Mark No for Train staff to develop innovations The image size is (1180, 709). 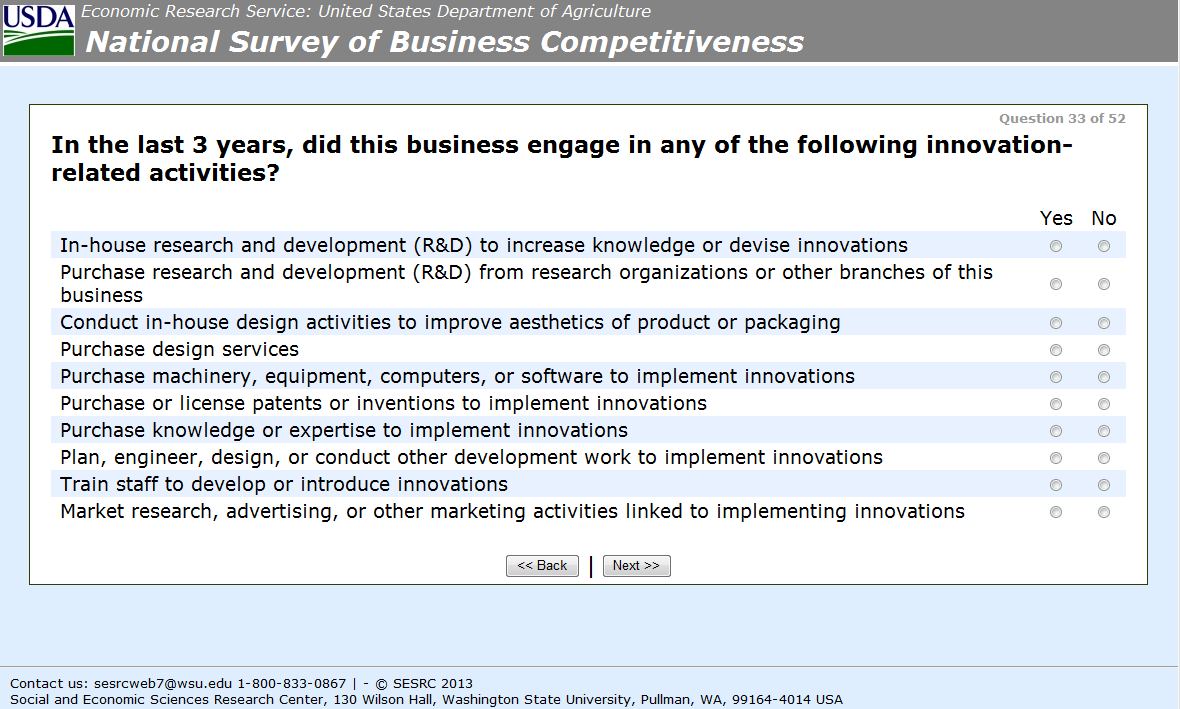tap(1104, 485)
